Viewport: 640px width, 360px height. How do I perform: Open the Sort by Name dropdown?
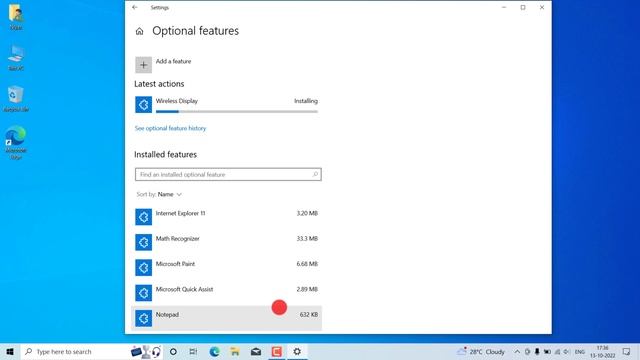click(x=159, y=194)
